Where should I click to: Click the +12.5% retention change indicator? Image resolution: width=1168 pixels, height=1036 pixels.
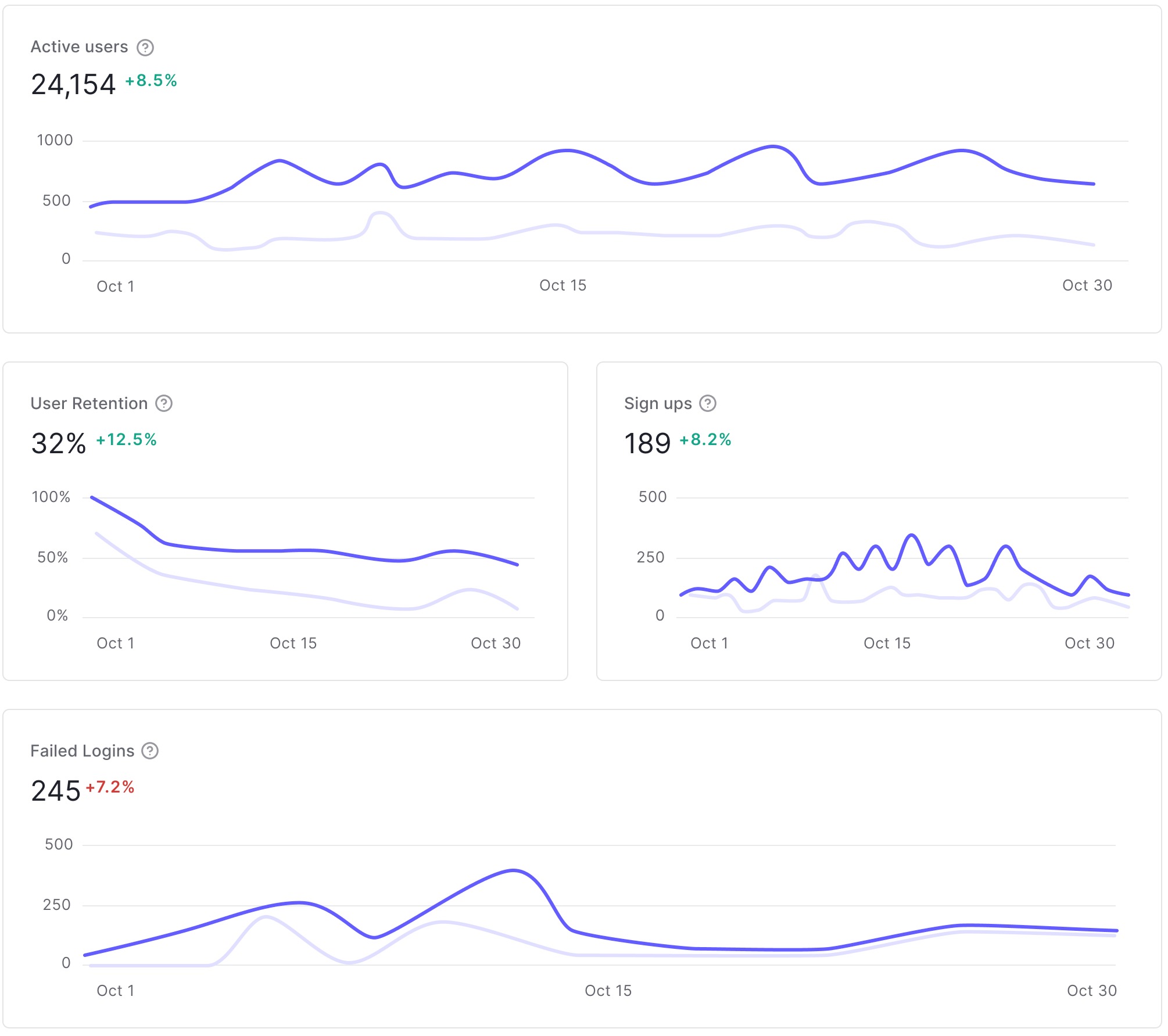click(x=126, y=439)
